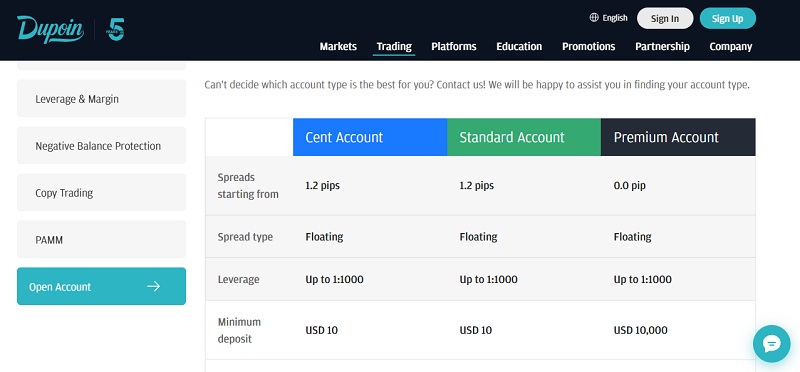This screenshot has height=372, width=800.
Task: Select Leverage & Margin in sidebar
Action: point(102,98)
